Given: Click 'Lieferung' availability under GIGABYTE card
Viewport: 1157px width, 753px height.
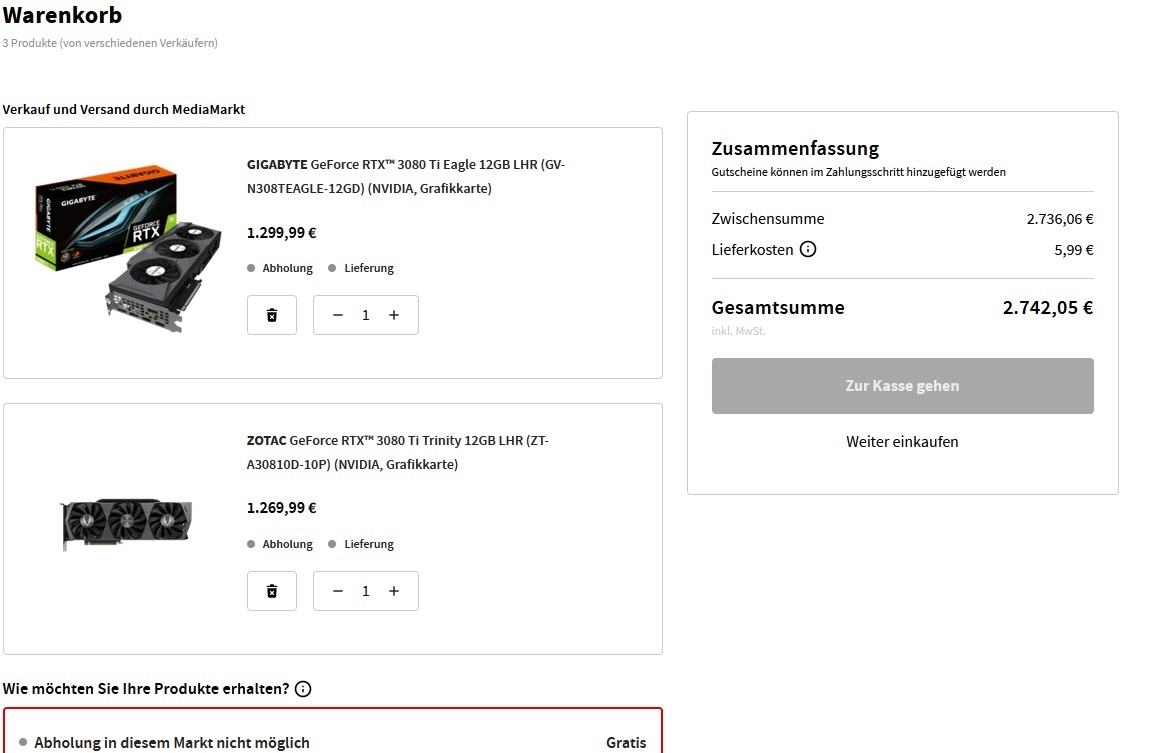Looking at the screenshot, I should (x=362, y=268).
